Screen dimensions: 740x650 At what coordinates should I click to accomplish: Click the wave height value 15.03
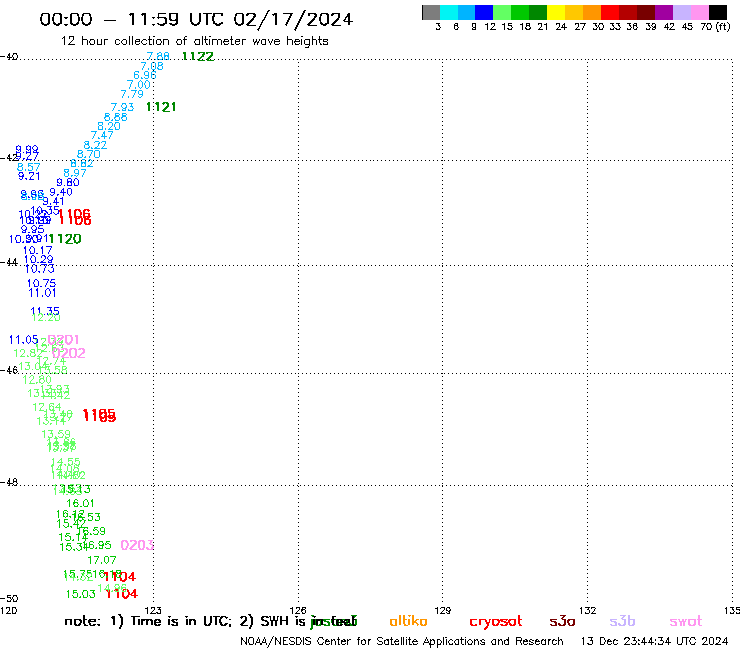point(81,594)
